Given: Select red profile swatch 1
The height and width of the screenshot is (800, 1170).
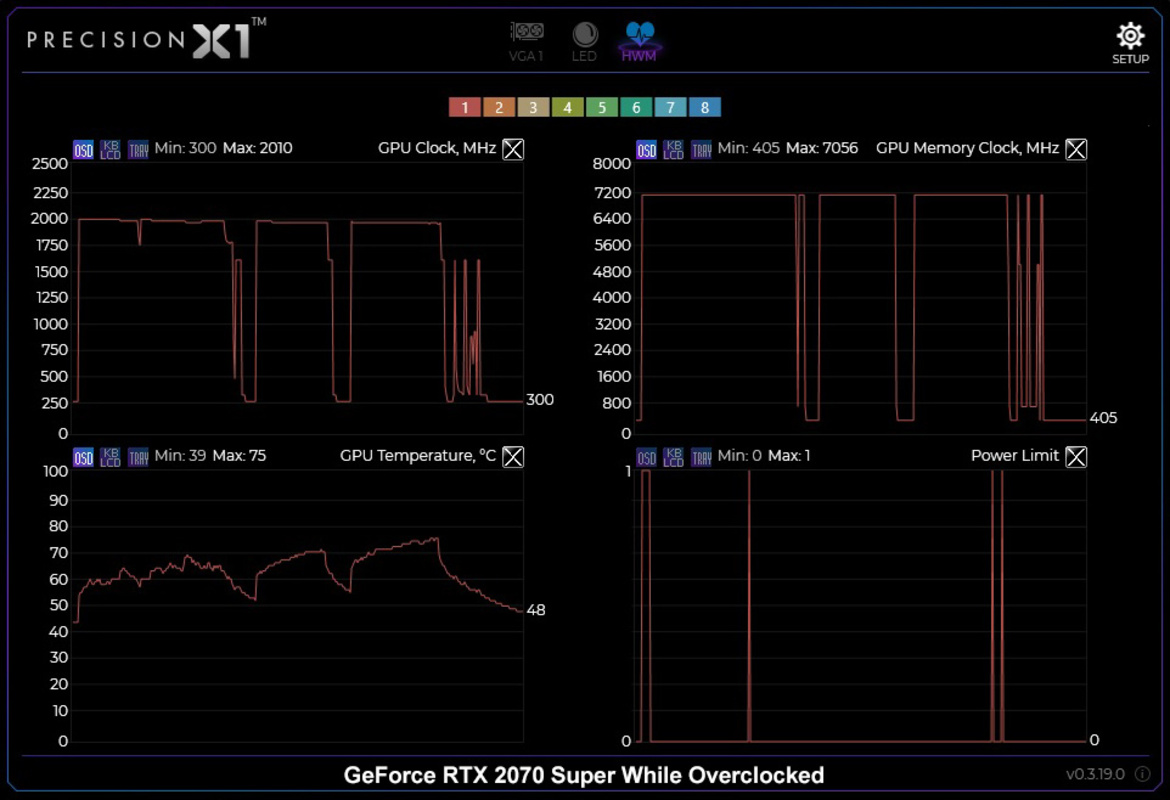Looking at the screenshot, I should coord(464,107).
